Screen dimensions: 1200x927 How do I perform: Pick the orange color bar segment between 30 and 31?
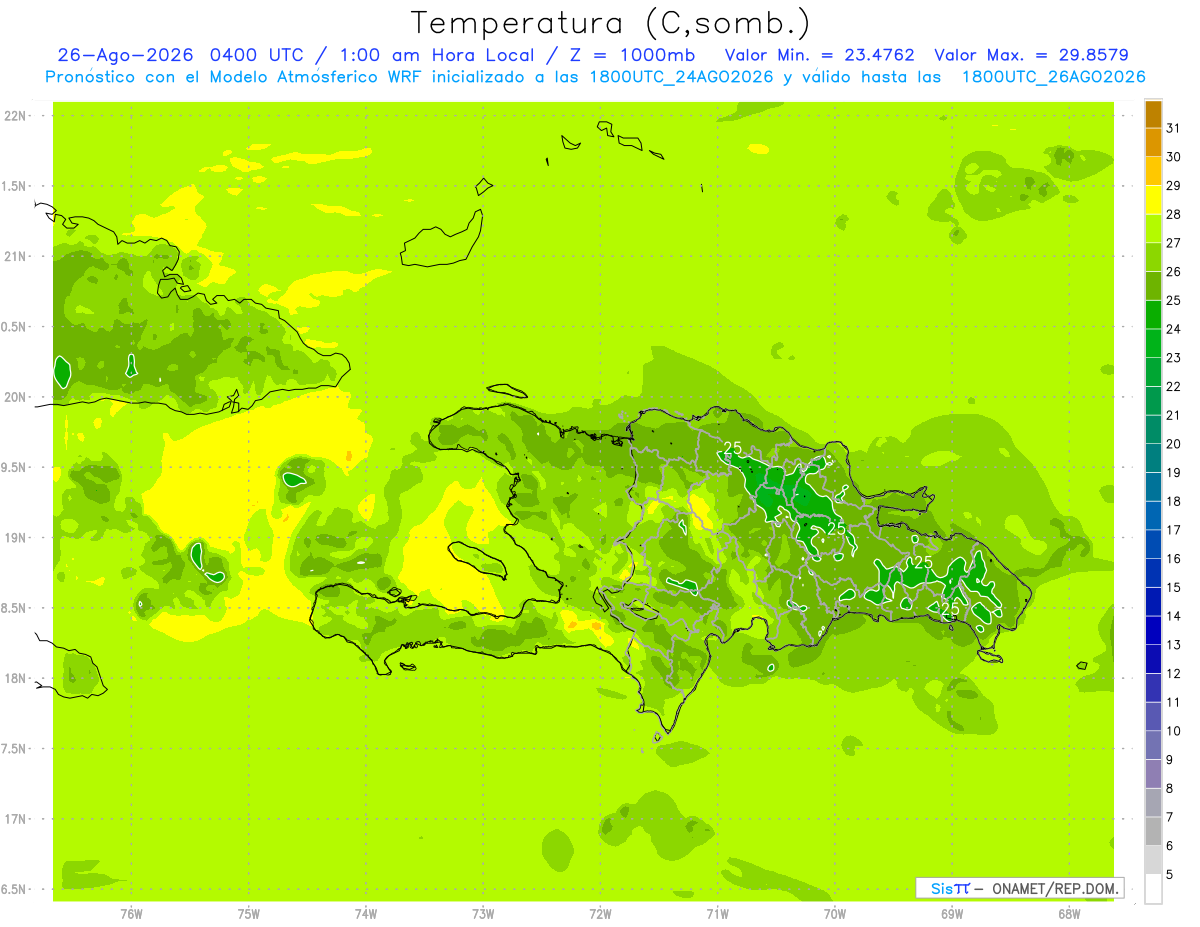pos(1153,143)
